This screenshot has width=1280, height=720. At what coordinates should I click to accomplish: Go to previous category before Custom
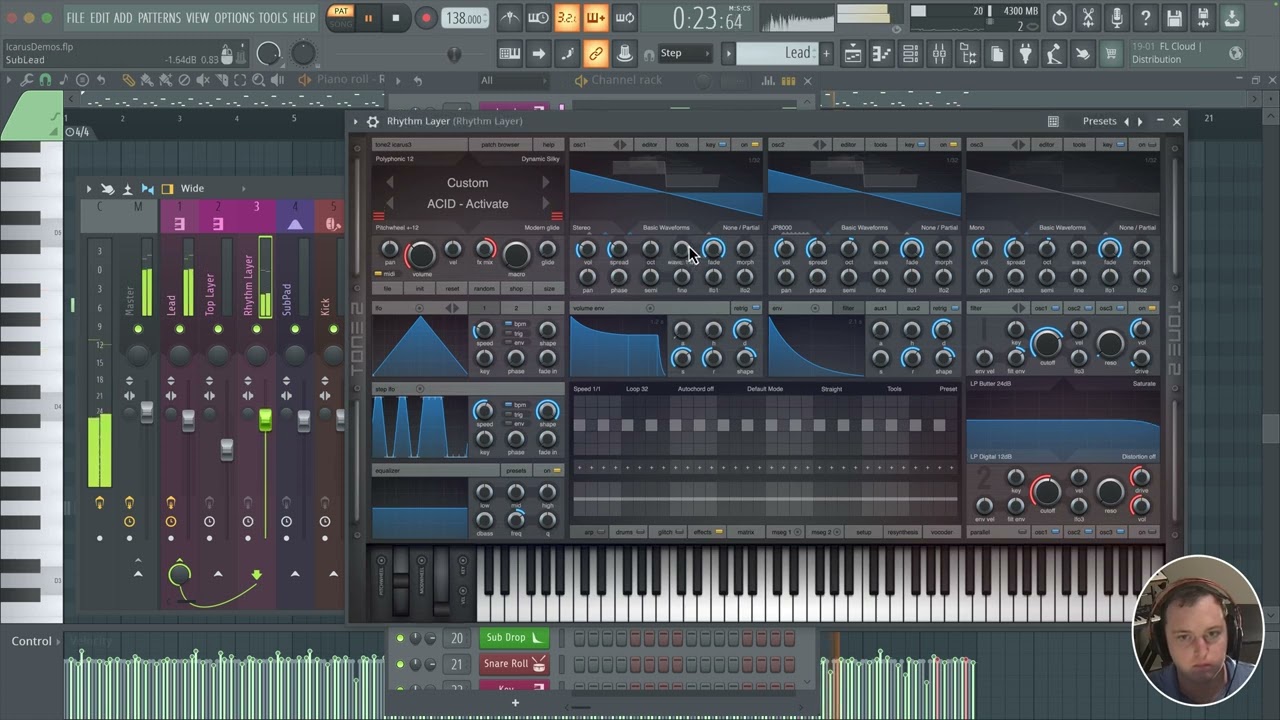(x=390, y=183)
